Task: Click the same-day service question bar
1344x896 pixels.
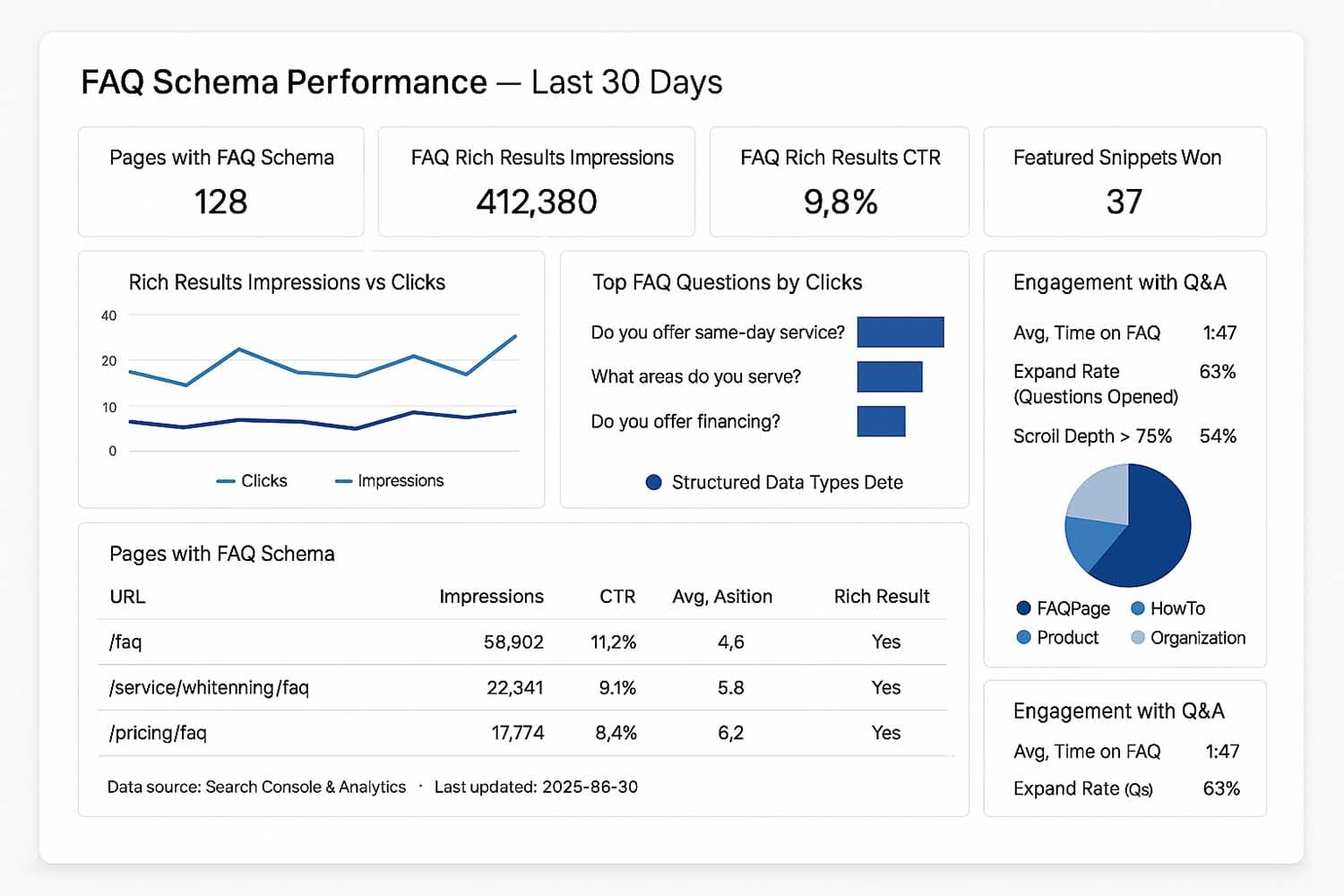Action: click(x=900, y=332)
